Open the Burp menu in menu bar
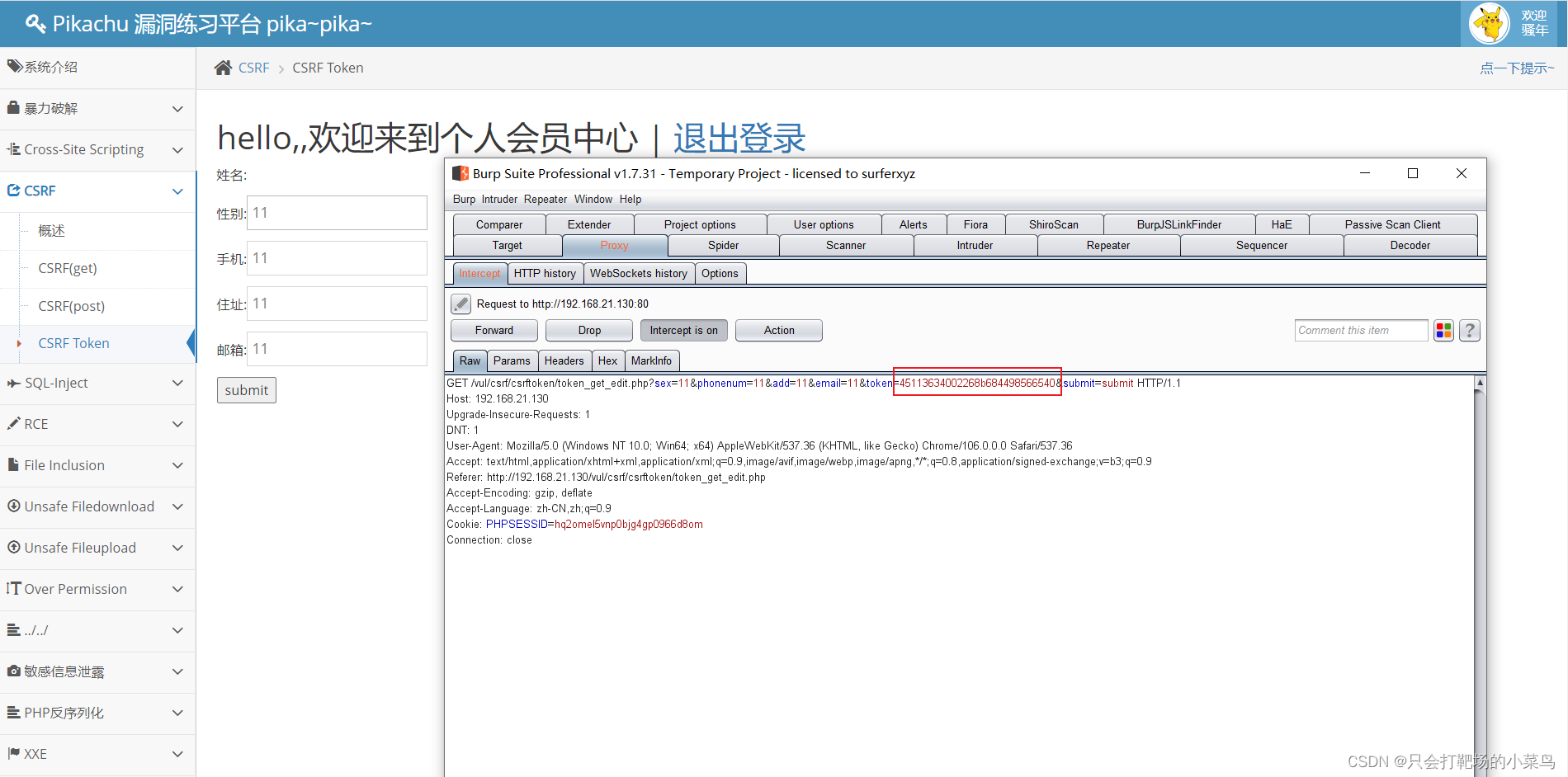Viewport: 1568px width, 777px height. click(x=464, y=200)
